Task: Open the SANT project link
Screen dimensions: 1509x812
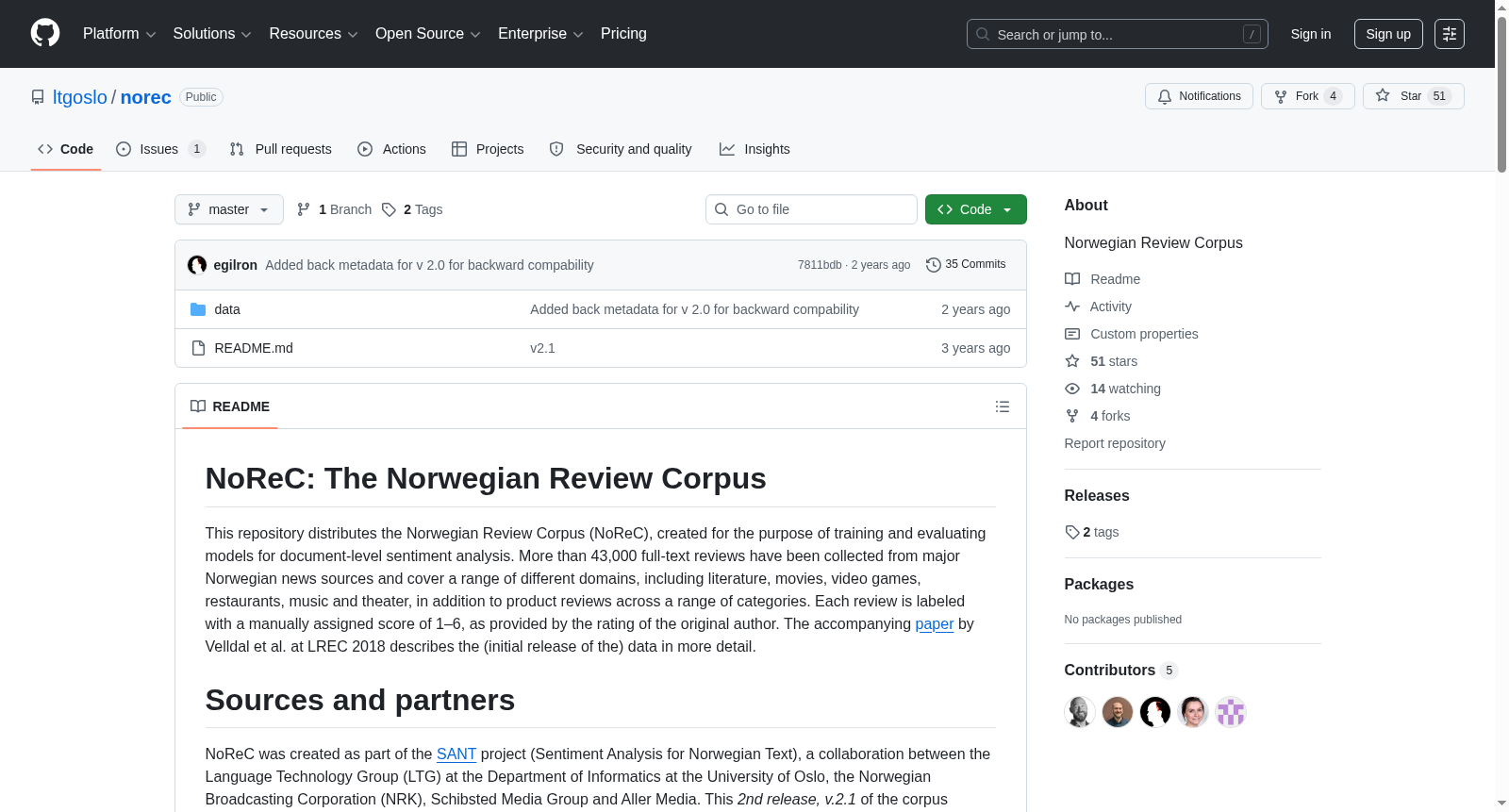Action: pyautogui.click(x=456, y=754)
